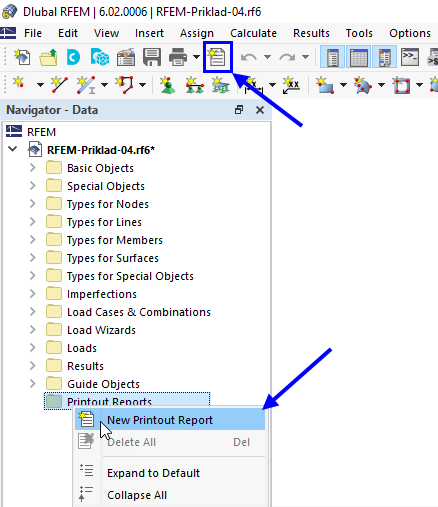Viewport: 438px width, 507px height.
Task: Open the Calculate menu
Action: [253, 33]
